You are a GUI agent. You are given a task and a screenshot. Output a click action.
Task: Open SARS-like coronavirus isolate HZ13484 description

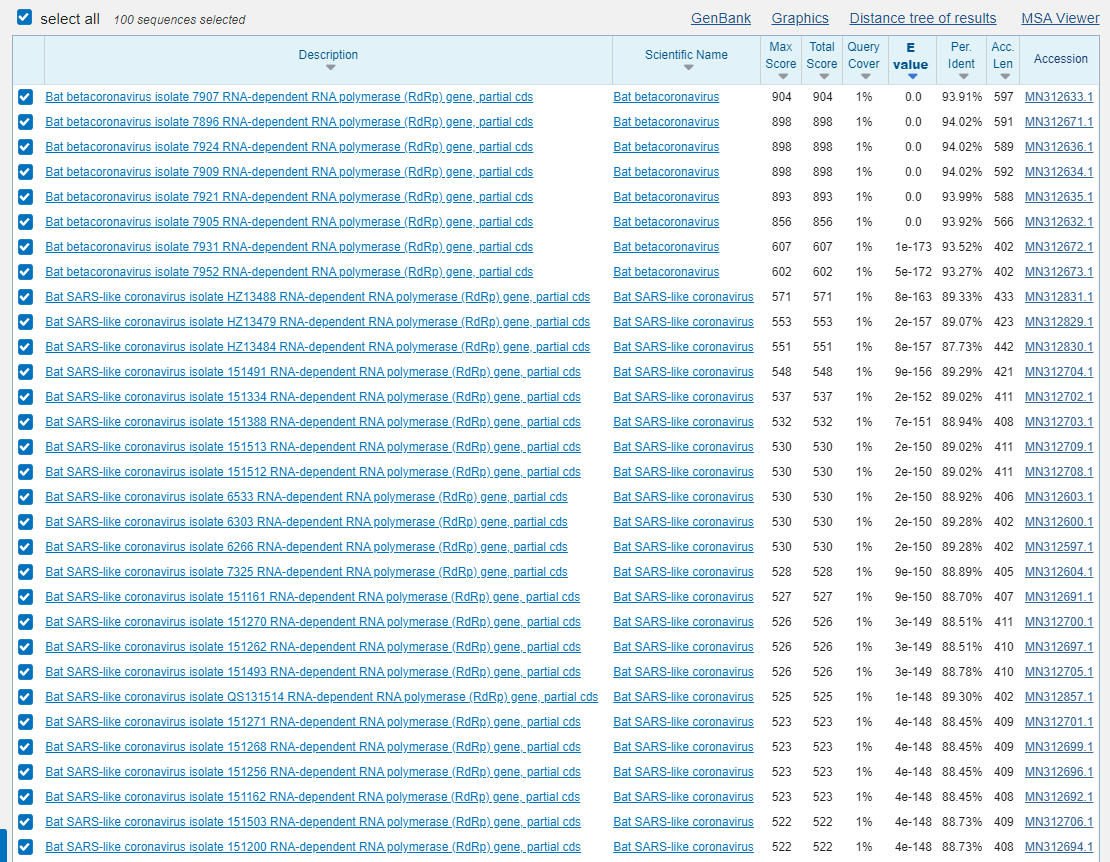[317, 347]
